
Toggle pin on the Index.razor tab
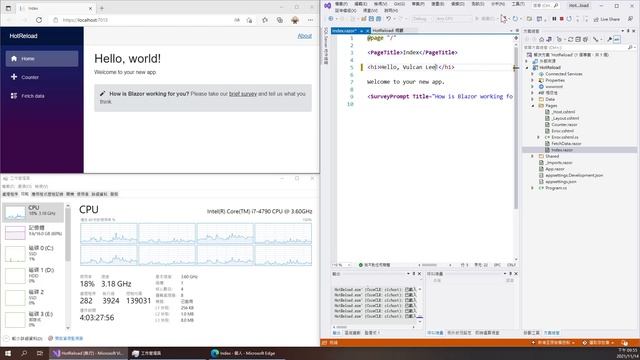(x=361, y=31)
